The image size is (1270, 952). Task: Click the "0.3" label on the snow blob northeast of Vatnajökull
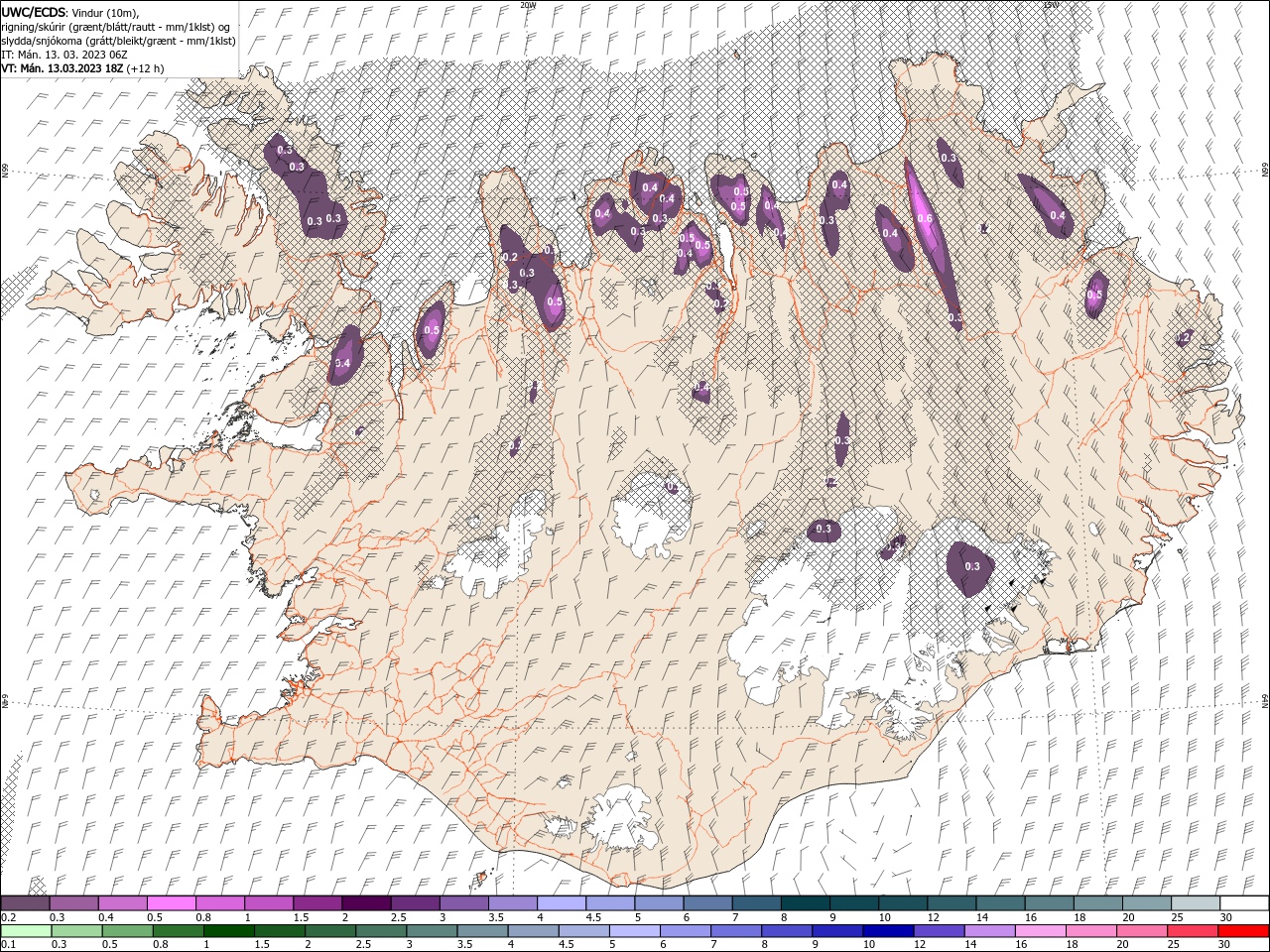coord(972,567)
